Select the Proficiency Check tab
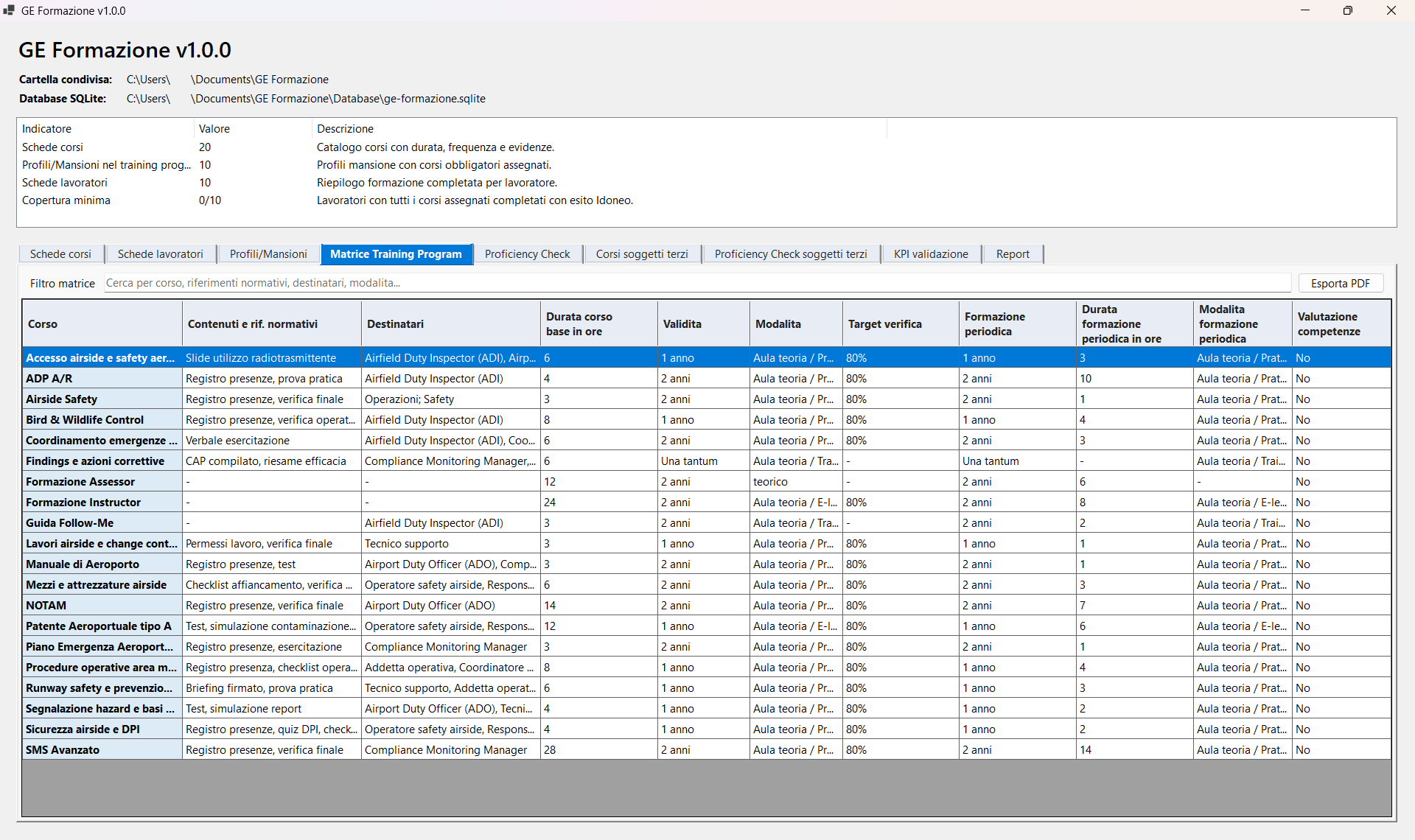This screenshot has width=1415, height=840. click(527, 254)
